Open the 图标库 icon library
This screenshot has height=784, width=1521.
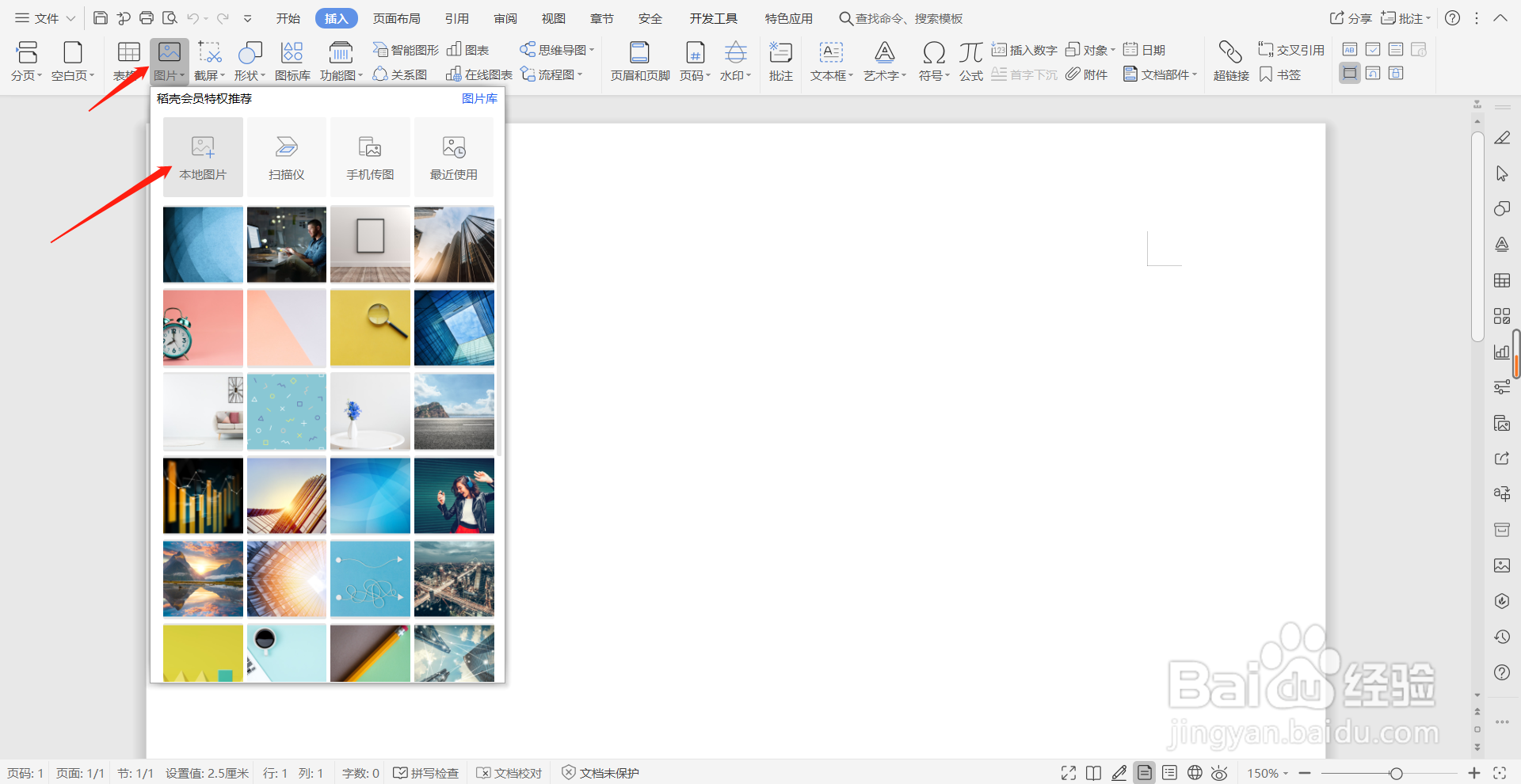tap(292, 62)
